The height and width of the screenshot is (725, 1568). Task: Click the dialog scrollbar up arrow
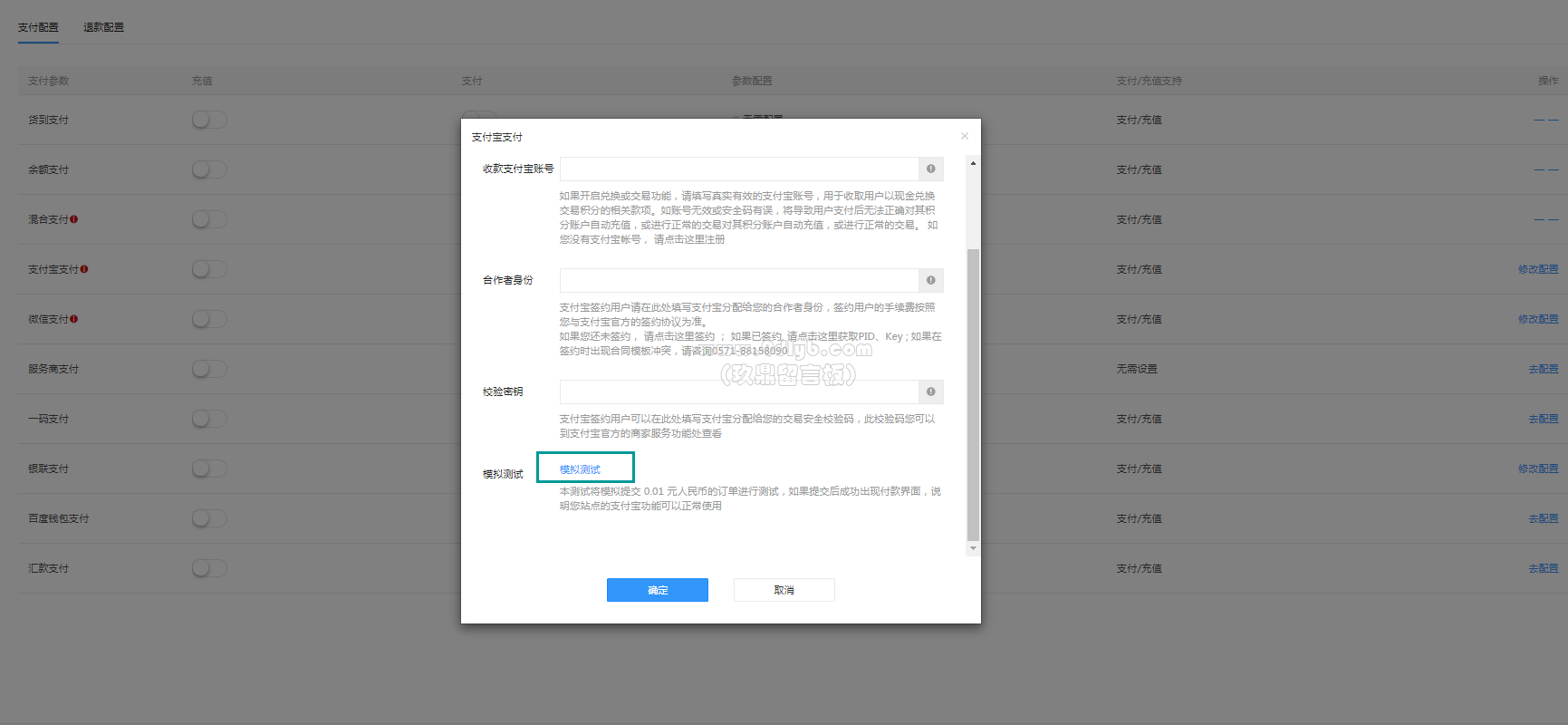tap(973, 164)
